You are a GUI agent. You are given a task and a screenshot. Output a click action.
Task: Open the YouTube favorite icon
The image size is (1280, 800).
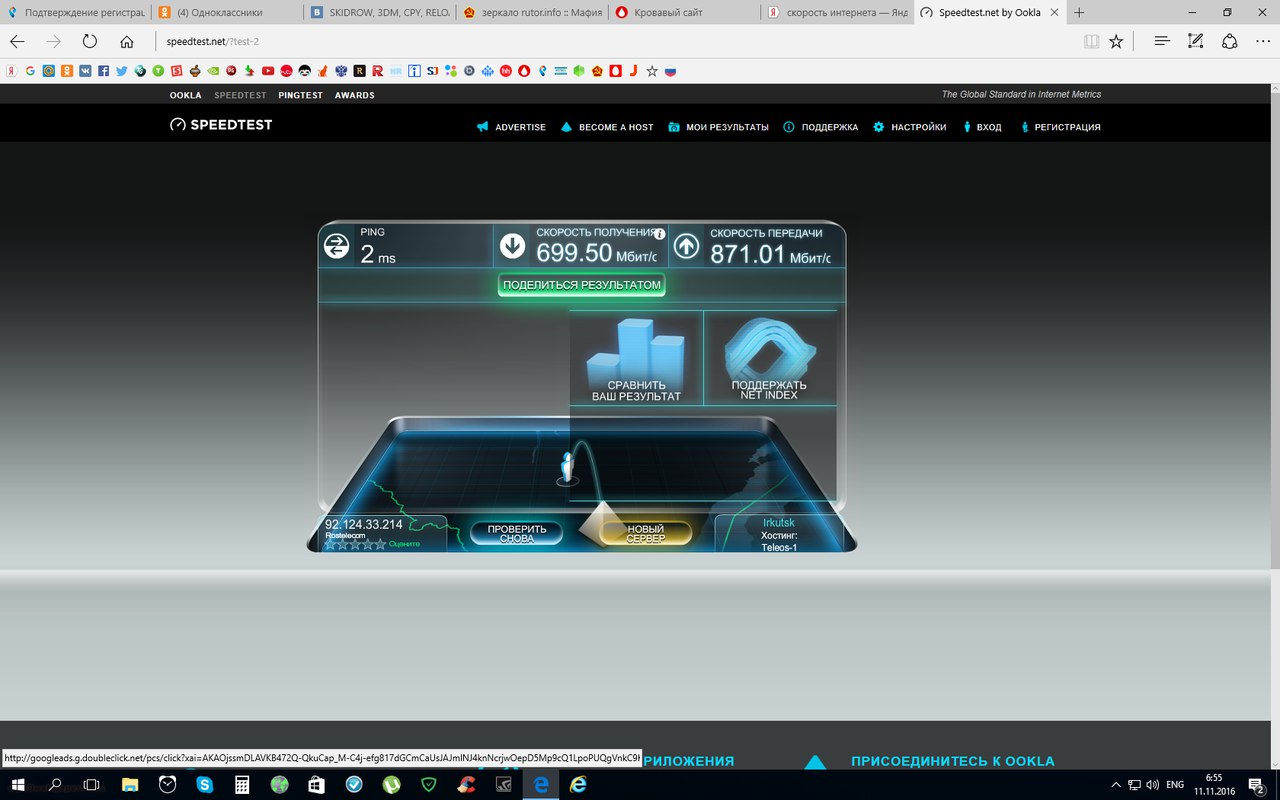tap(267, 71)
